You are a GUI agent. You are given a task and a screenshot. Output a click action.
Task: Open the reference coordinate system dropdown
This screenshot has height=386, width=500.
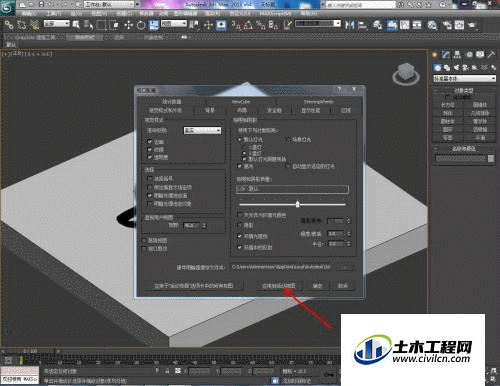(x=174, y=24)
